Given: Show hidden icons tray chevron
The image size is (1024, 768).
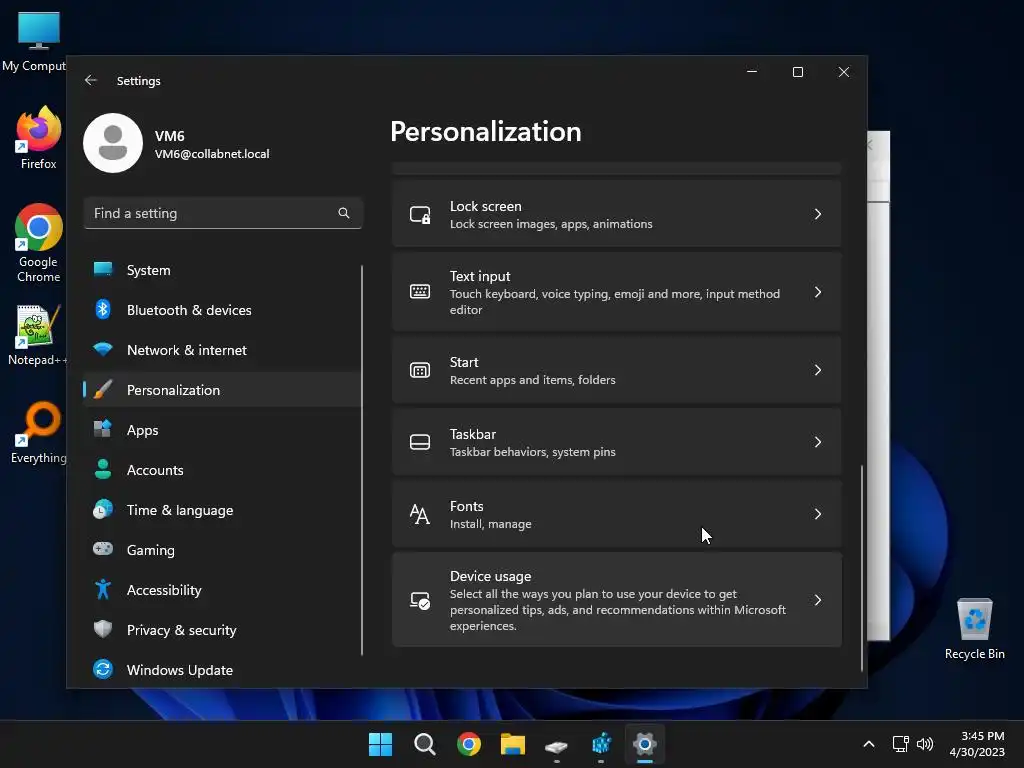Looking at the screenshot, I should click(869, 744).
